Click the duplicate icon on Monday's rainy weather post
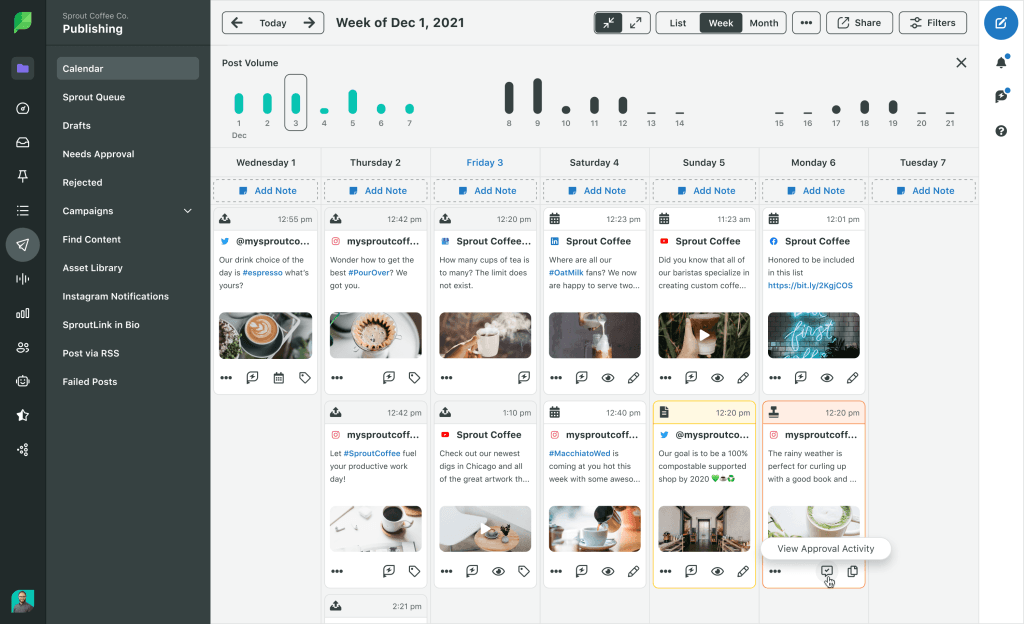Viewport: 1024px width, 624px height. (852, 571)
